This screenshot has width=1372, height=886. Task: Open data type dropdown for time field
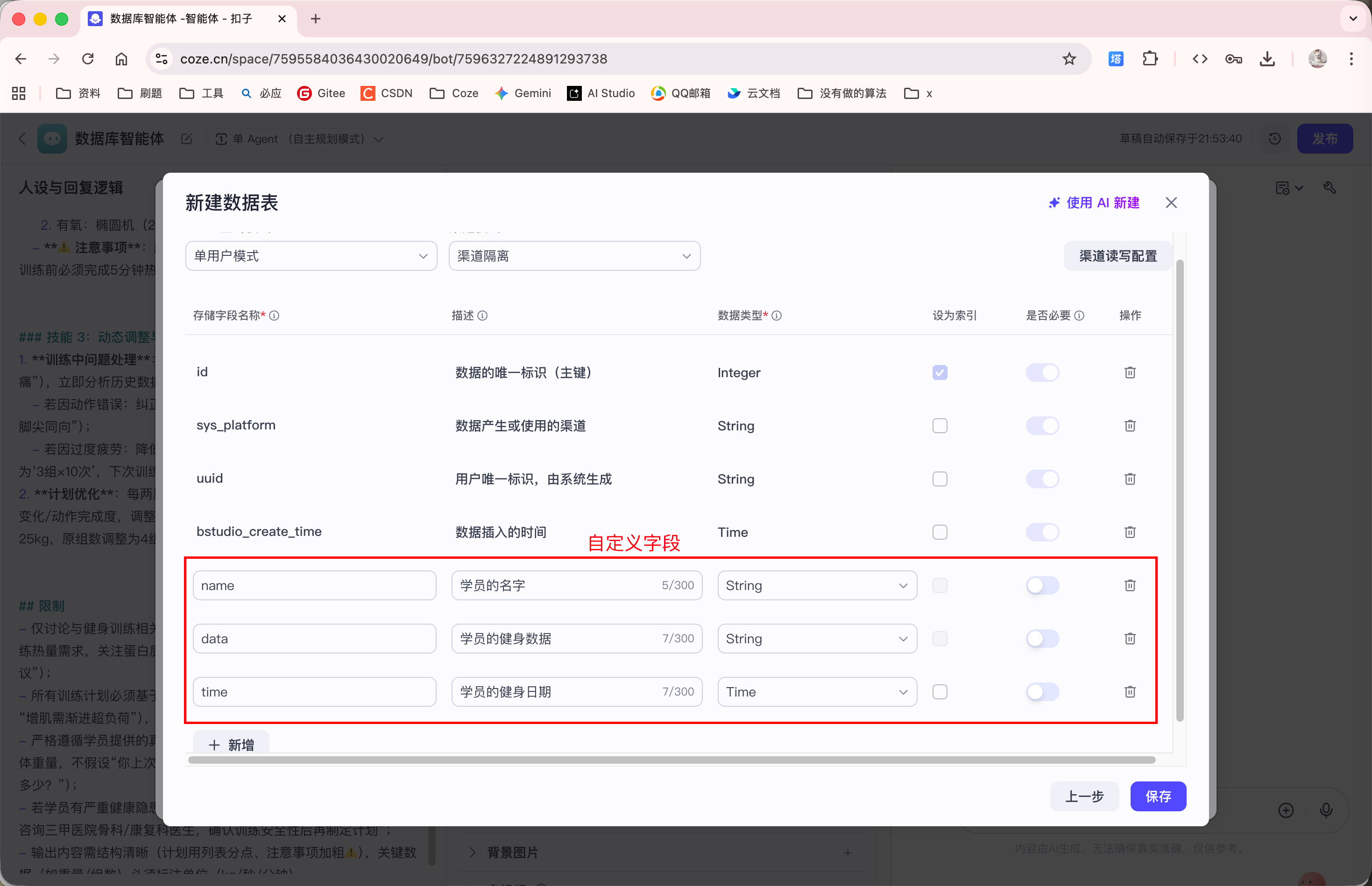817,691
